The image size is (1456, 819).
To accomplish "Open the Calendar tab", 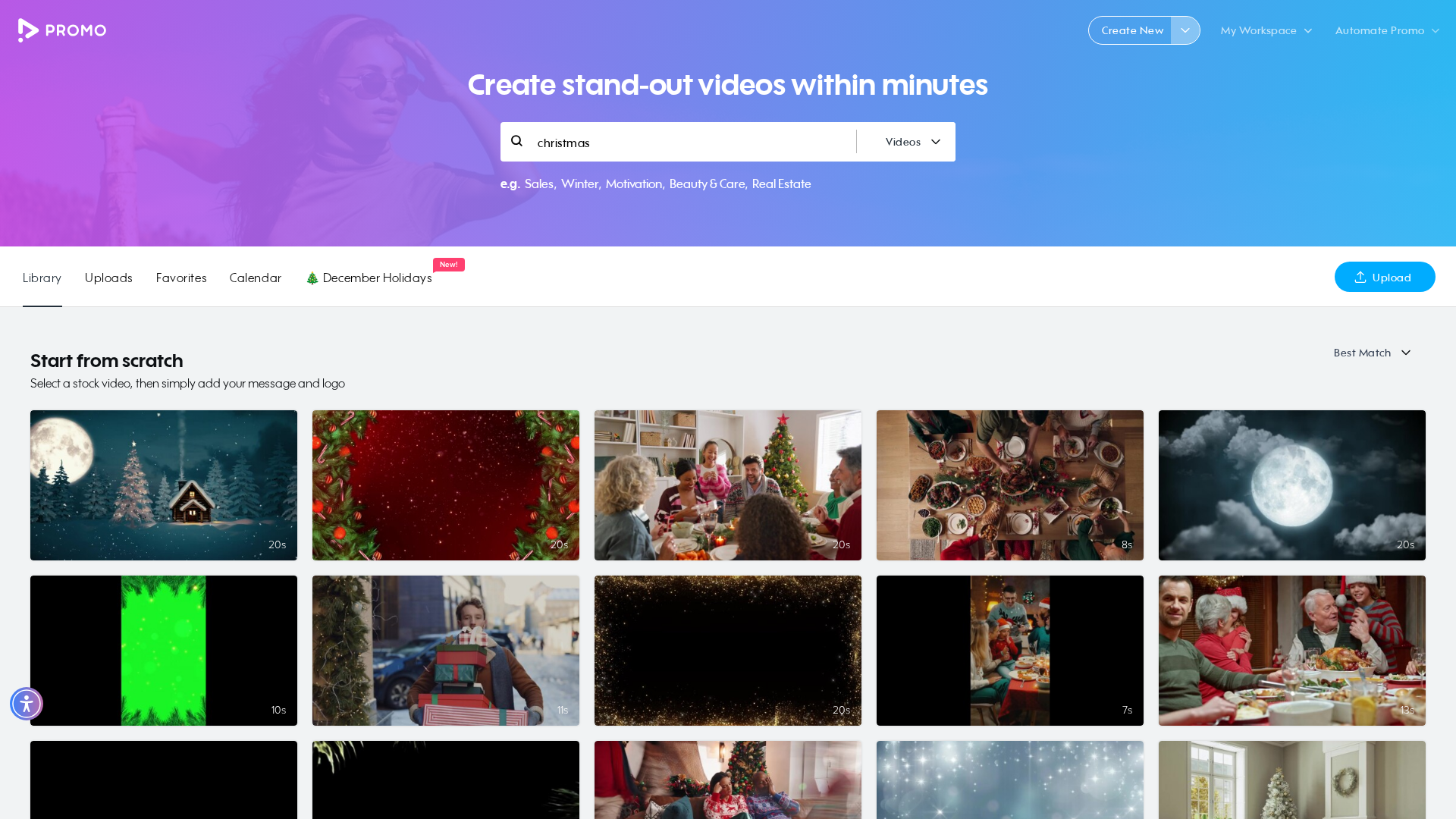I will click(x=256, y=278).
